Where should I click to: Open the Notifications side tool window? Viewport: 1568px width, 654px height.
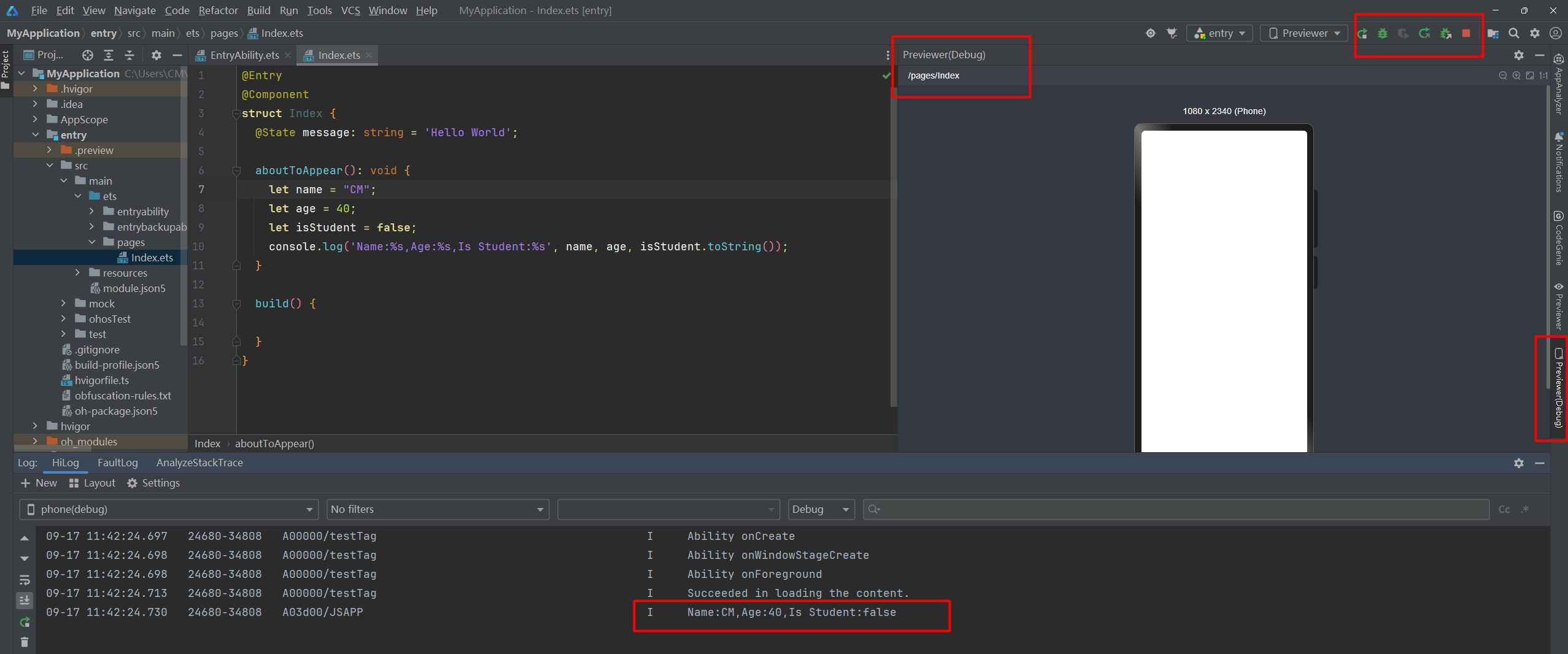pos(1558,163)
